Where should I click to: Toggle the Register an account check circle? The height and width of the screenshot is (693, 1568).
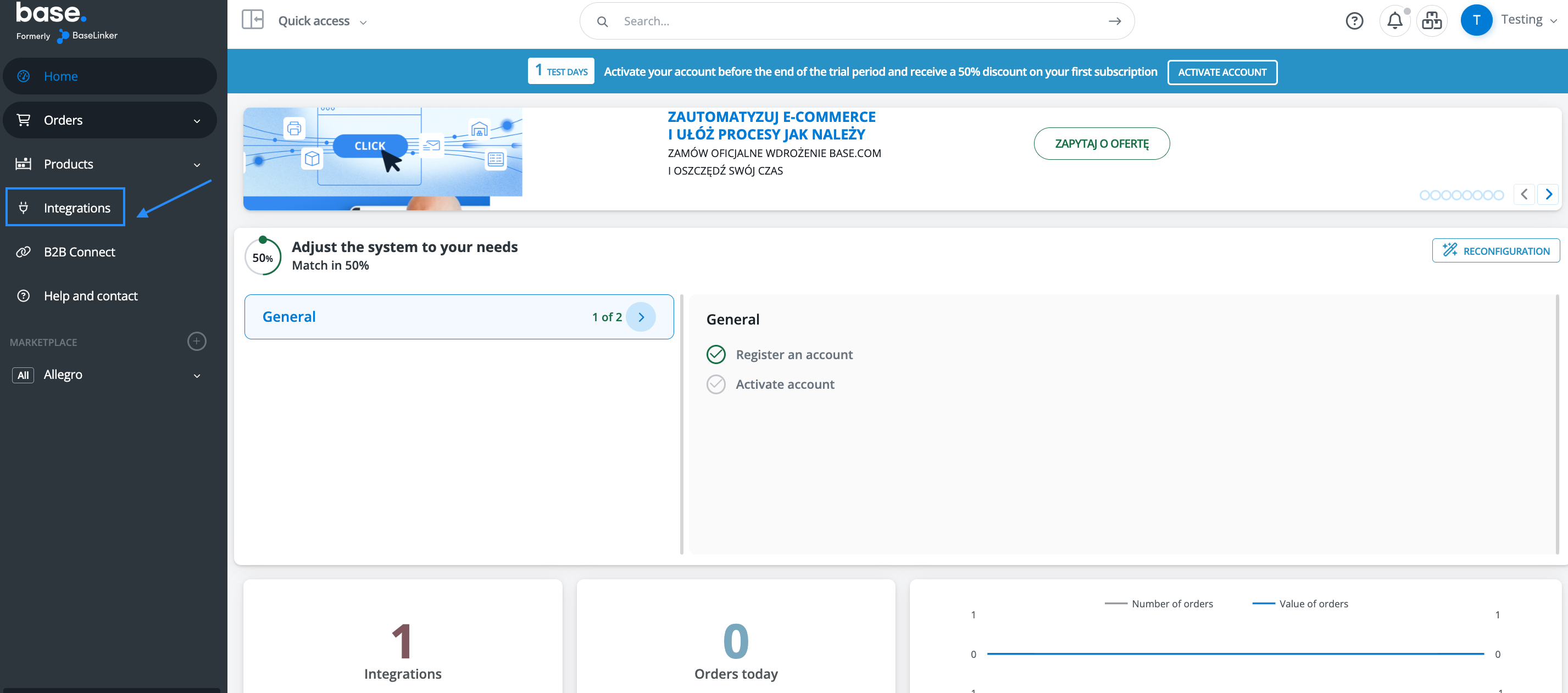click(x=716, y=355)
